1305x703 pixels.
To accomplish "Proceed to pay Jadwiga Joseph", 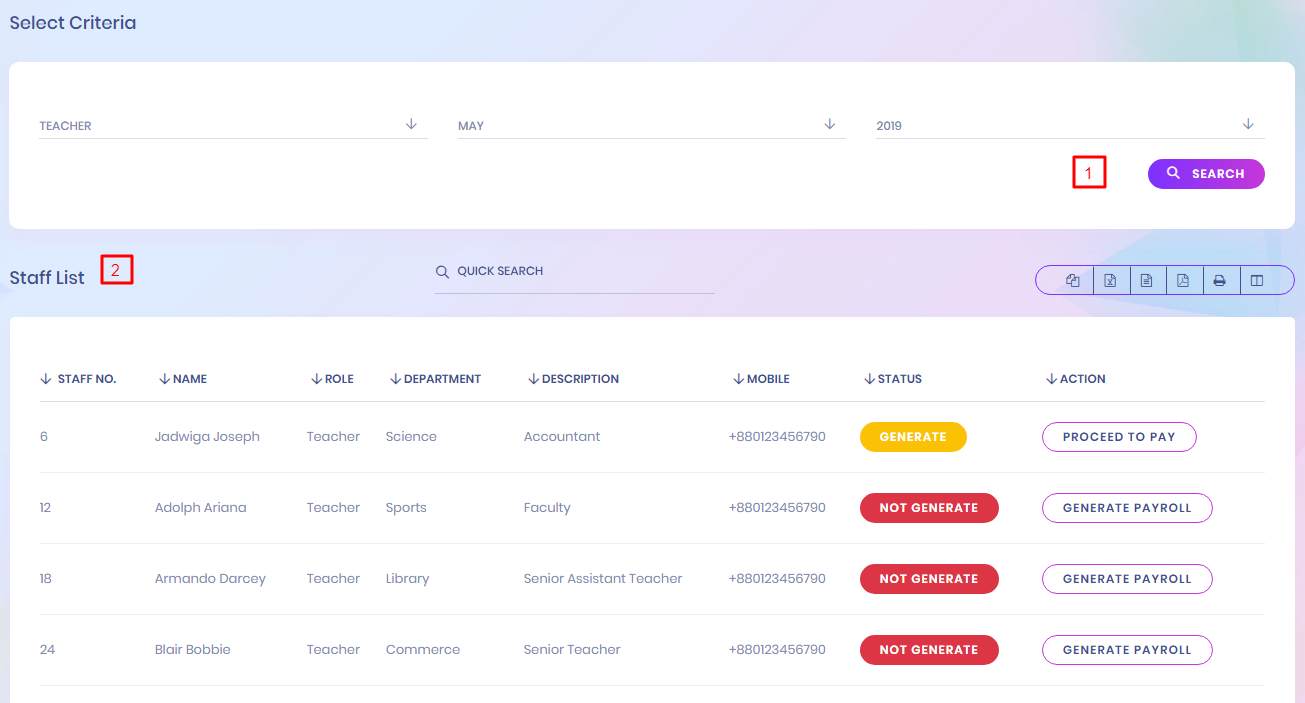I will point(1119,437).
